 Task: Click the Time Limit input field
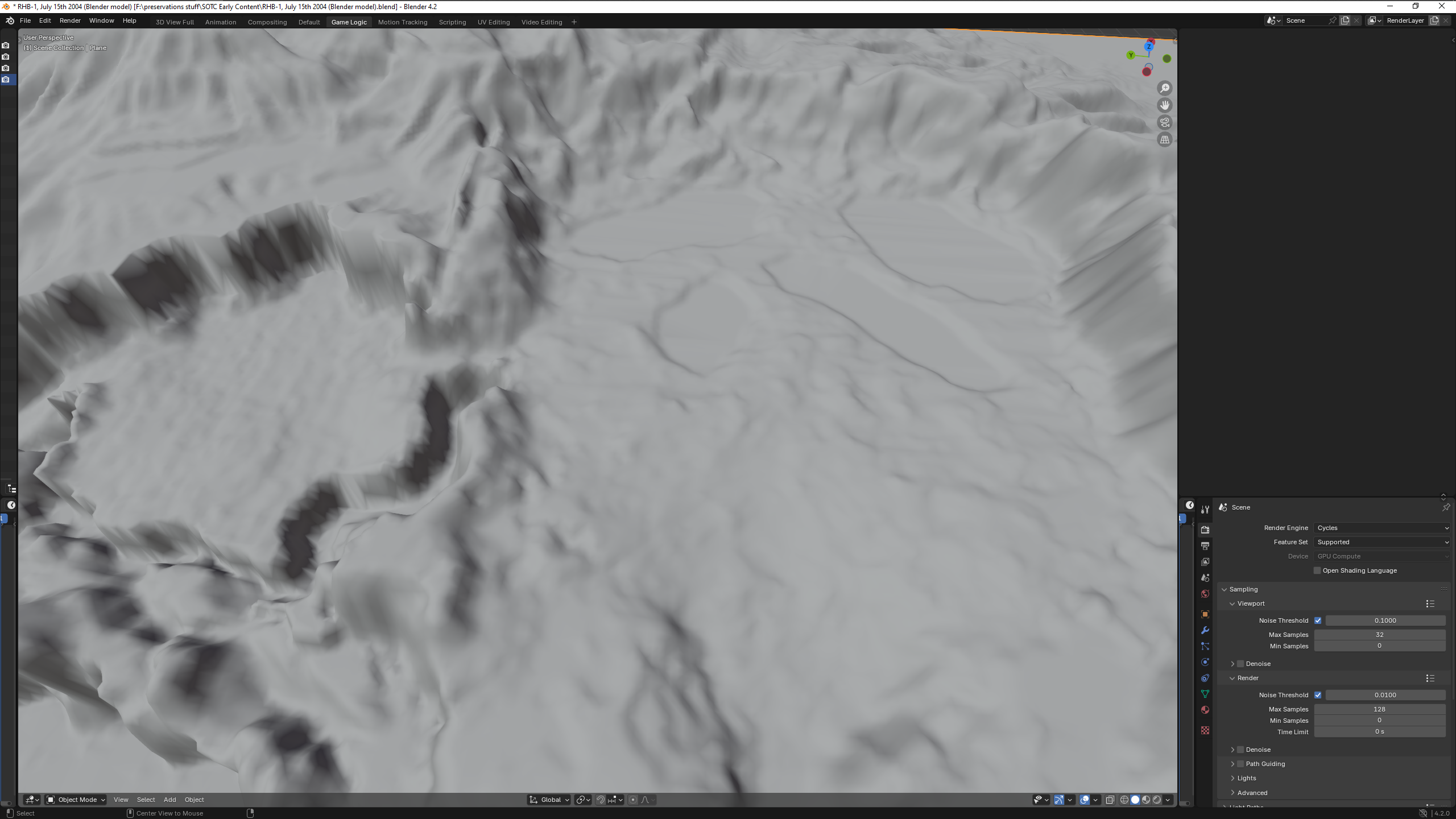point(1379,732)
